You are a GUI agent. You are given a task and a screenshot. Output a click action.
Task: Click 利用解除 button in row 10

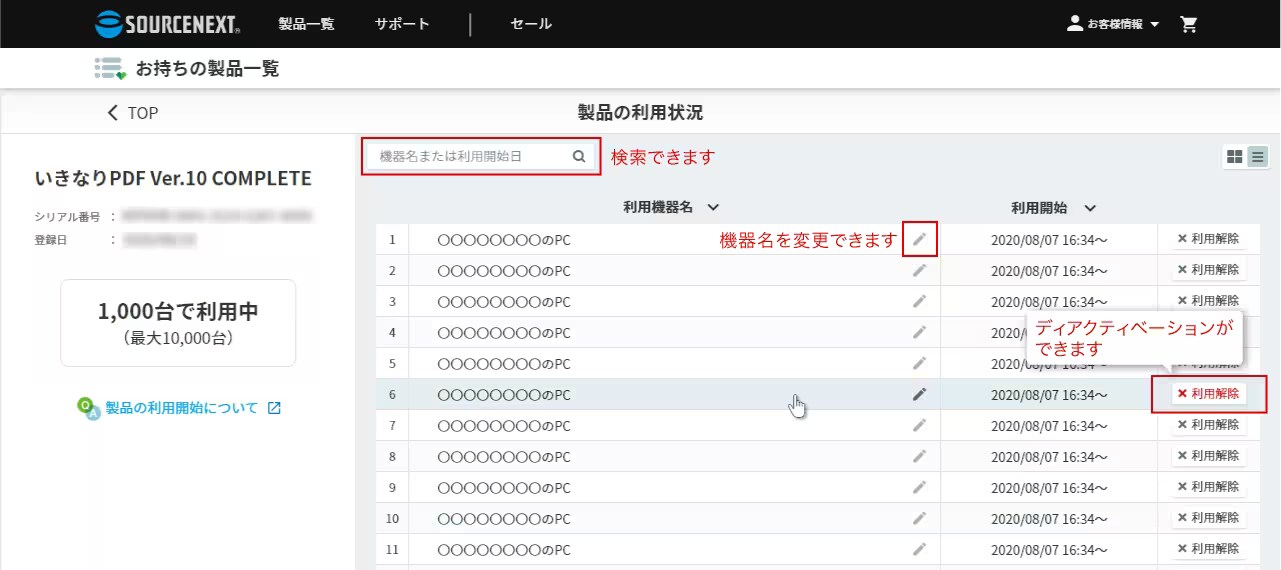coord(1209,518)
